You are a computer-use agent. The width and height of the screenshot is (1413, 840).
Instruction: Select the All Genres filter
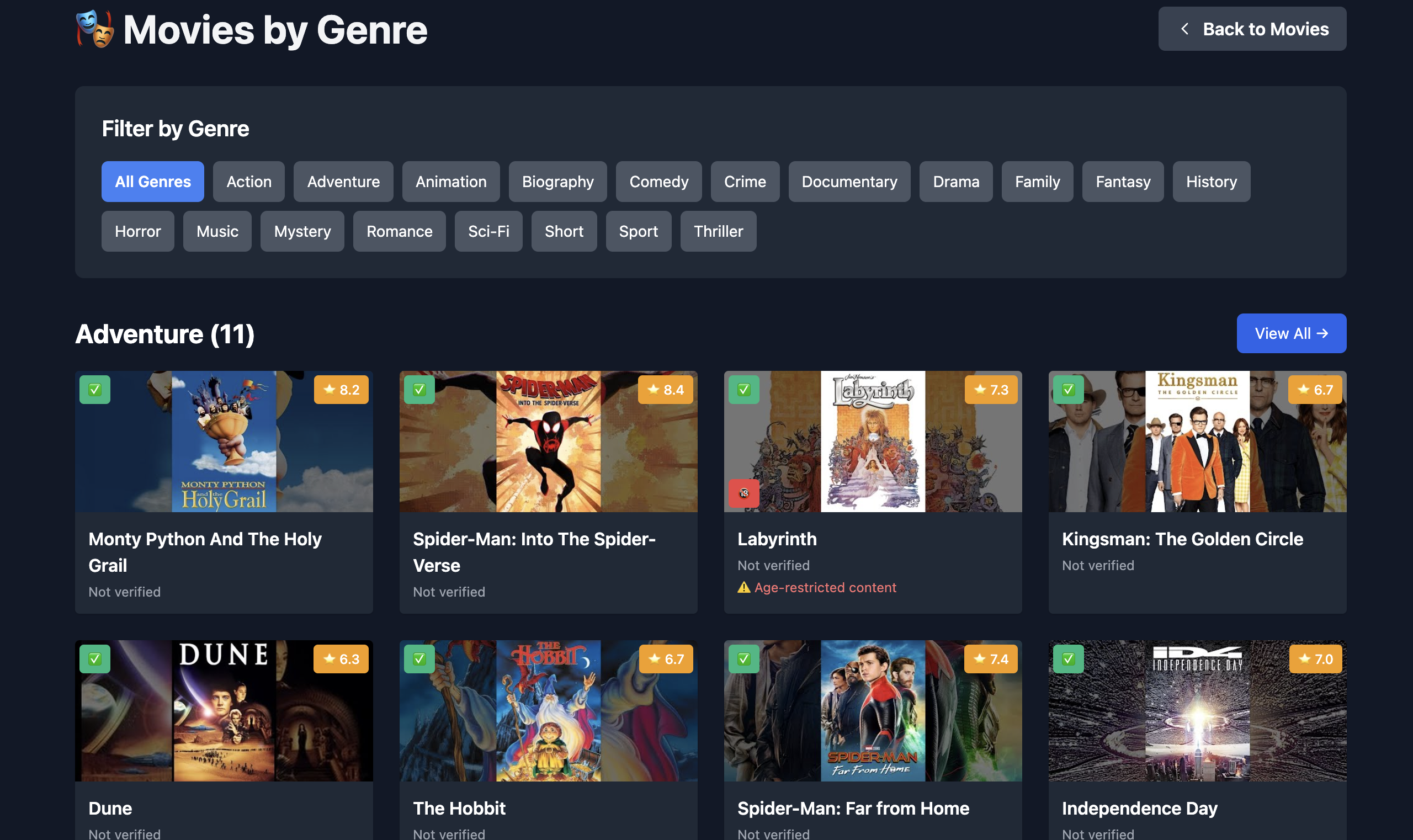153,182
